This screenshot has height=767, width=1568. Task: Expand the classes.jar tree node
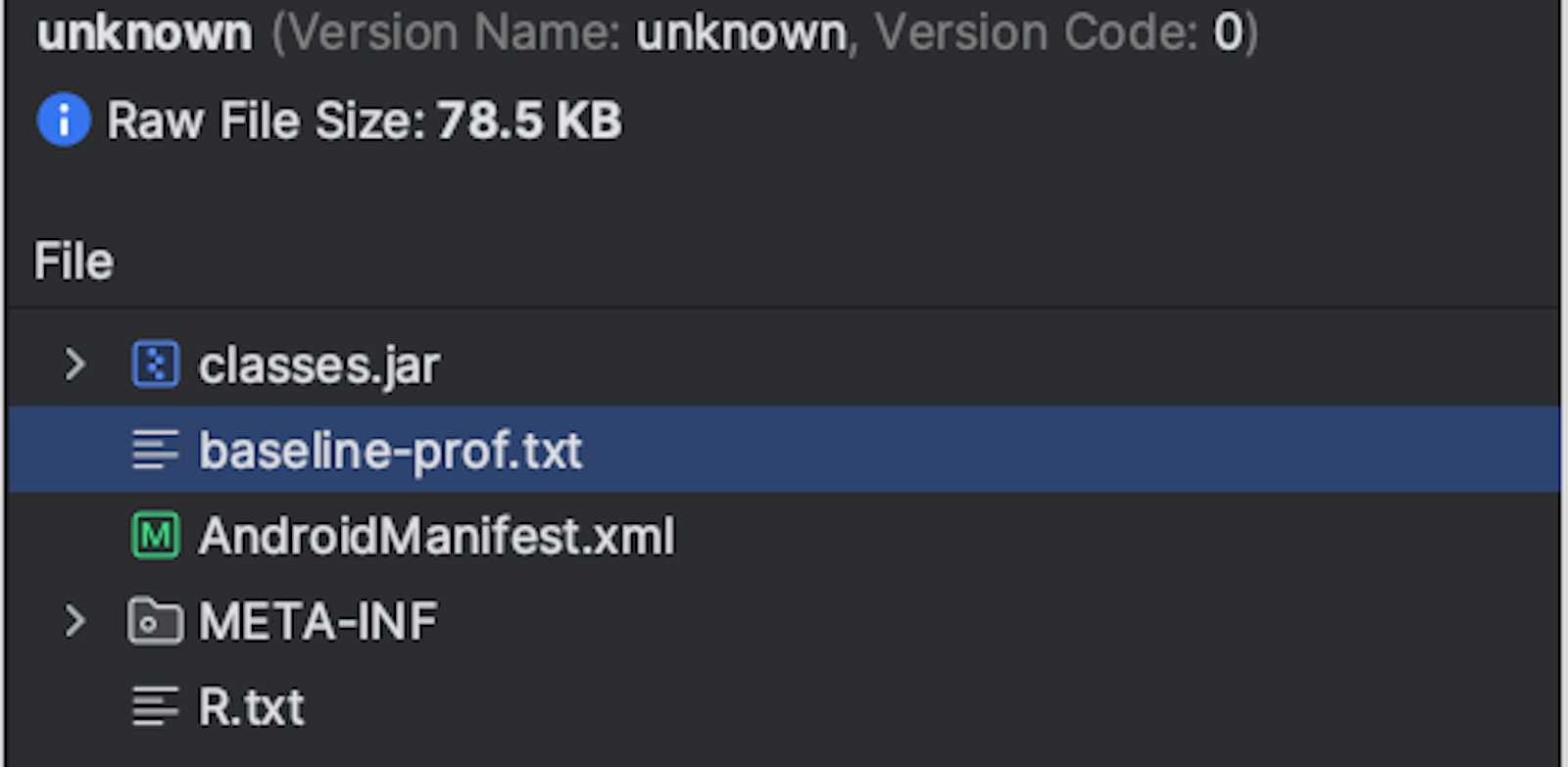(x=74, y=365)
